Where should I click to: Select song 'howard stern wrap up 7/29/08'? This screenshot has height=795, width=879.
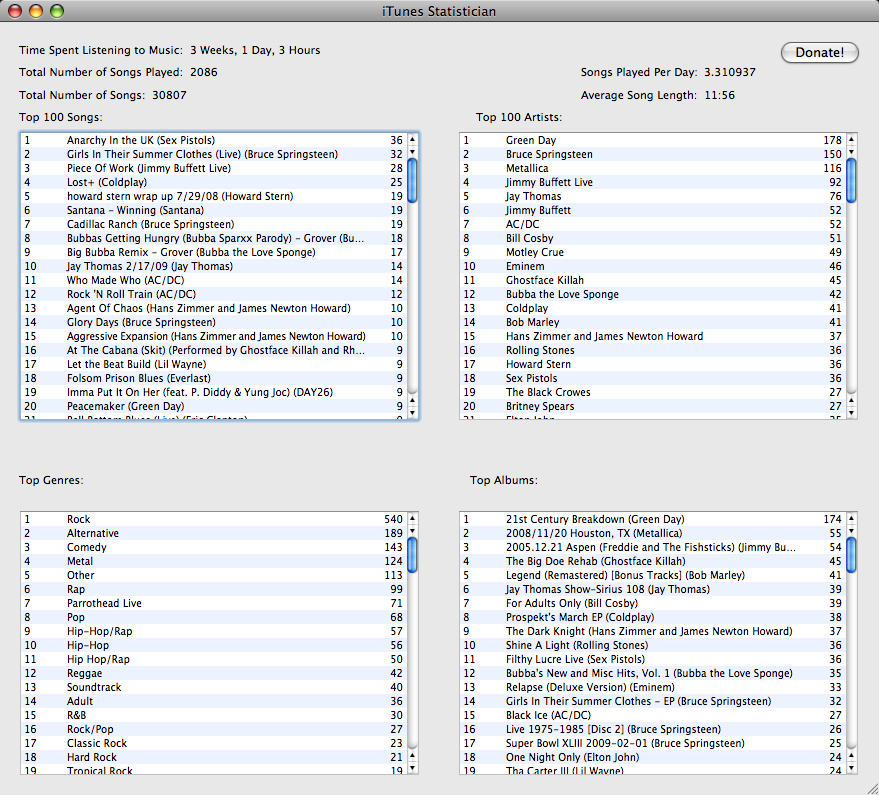214,196
